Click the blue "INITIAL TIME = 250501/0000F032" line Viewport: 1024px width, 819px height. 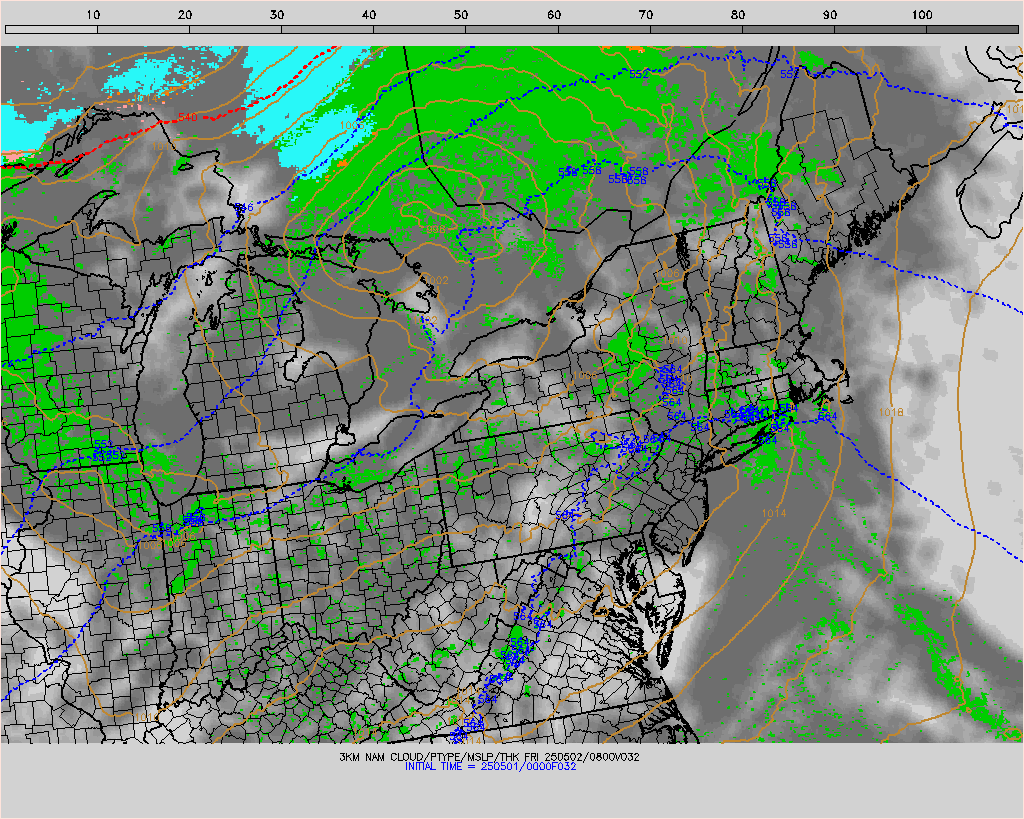coord(490,766)
